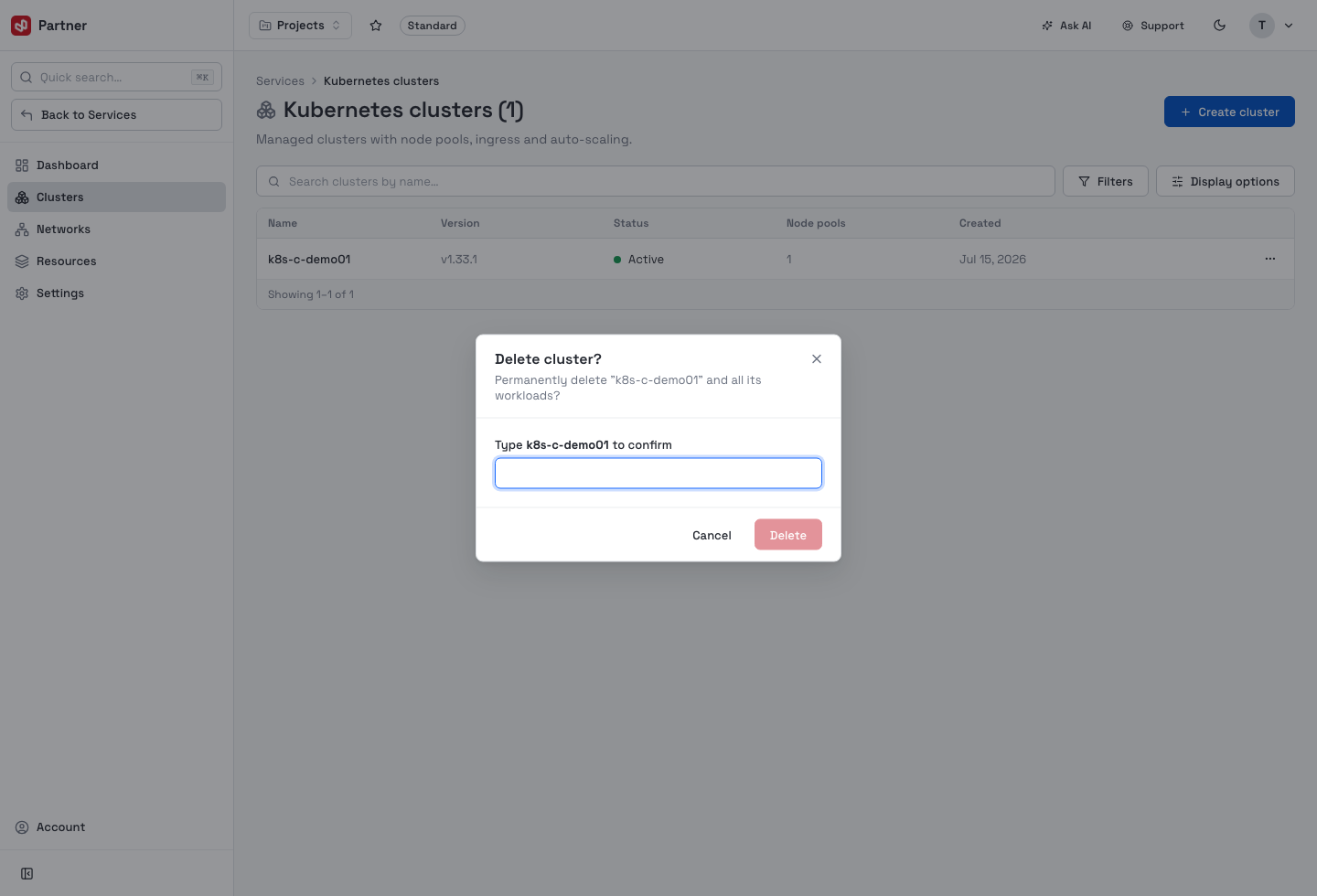Open the T user avatar menu

(x=1262, y=26)
